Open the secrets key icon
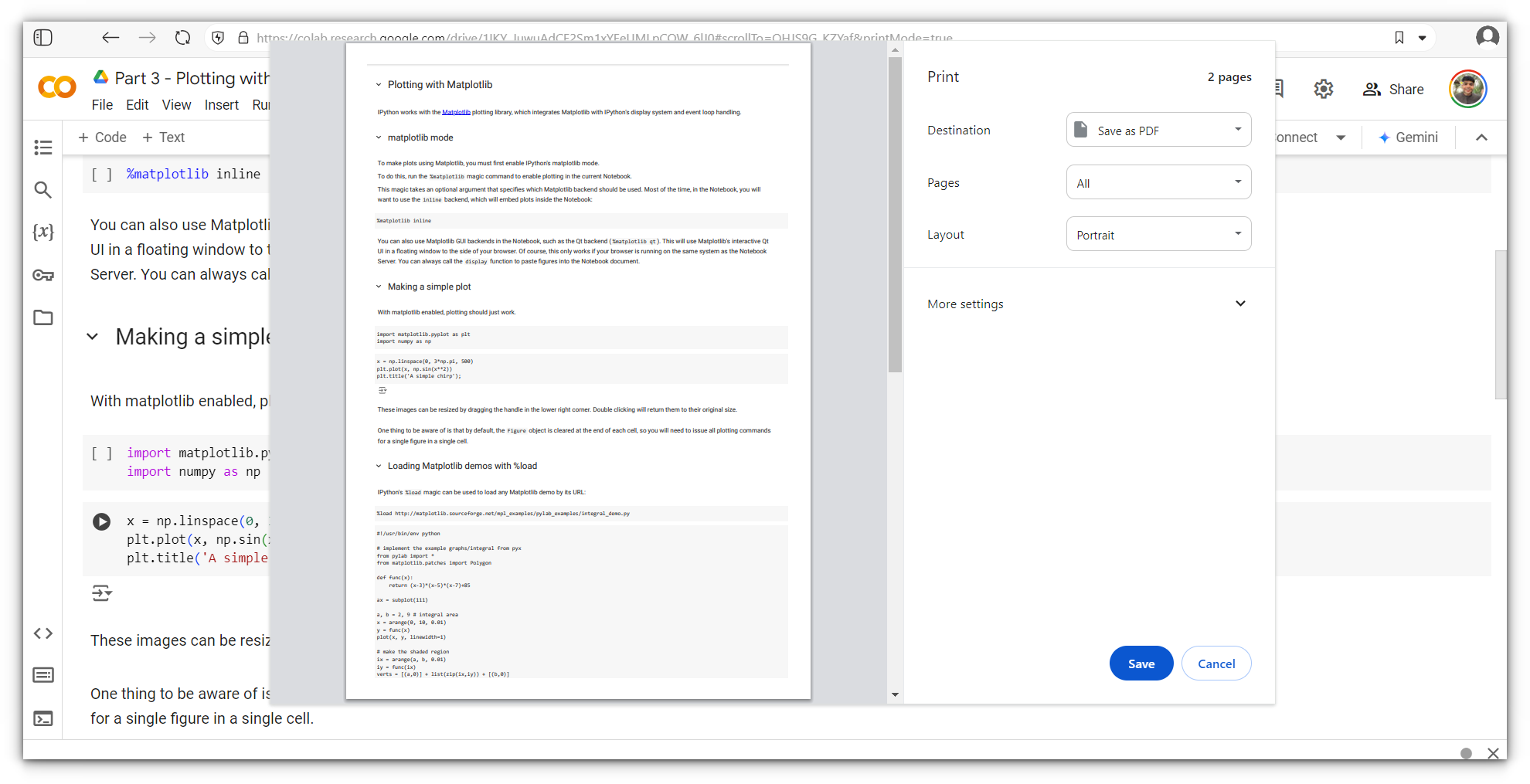The width and height of the screenshot is (1530, 784). pos(43,275)
